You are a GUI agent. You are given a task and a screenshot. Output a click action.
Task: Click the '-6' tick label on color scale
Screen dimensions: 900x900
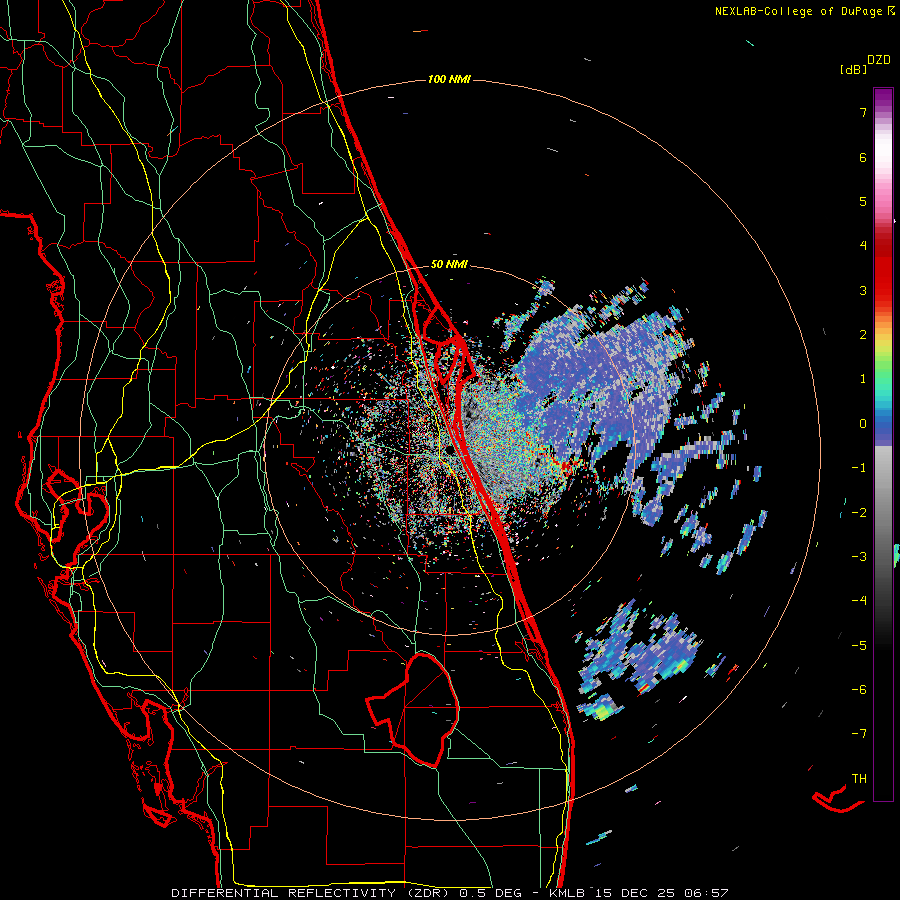859,690
